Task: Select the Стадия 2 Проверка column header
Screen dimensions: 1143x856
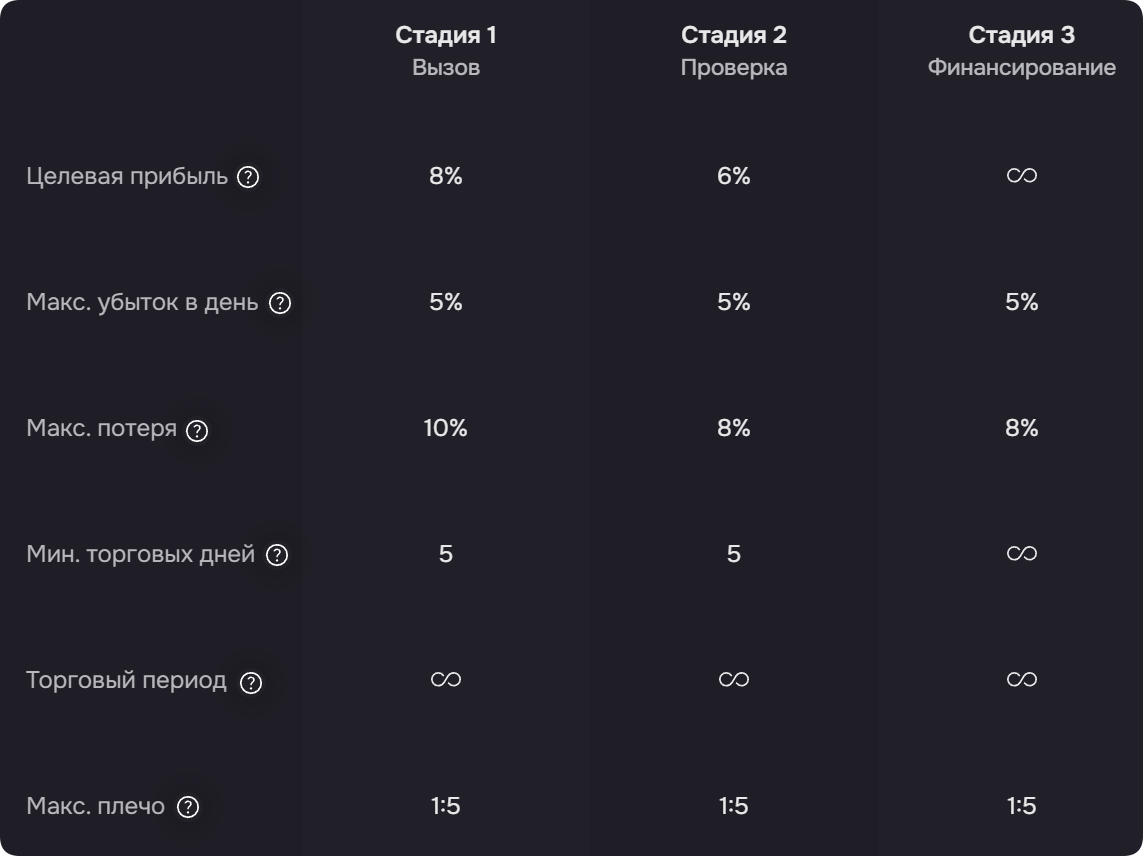Action: coord(733,50)
